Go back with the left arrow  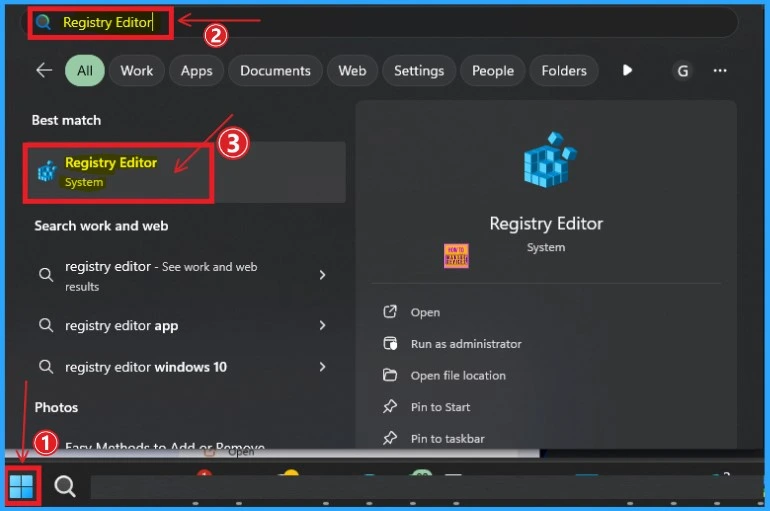[x=44, y=71]
